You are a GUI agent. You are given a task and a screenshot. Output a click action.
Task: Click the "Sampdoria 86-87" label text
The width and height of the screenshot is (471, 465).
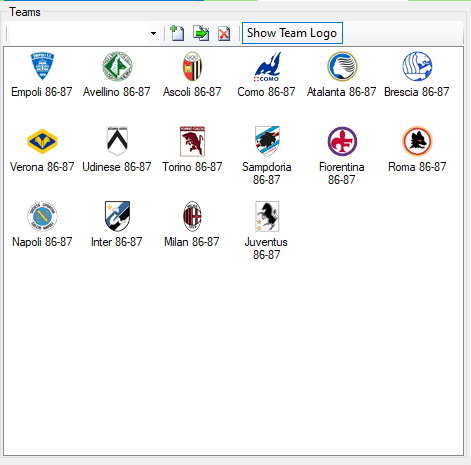click(x=267, y=173)
